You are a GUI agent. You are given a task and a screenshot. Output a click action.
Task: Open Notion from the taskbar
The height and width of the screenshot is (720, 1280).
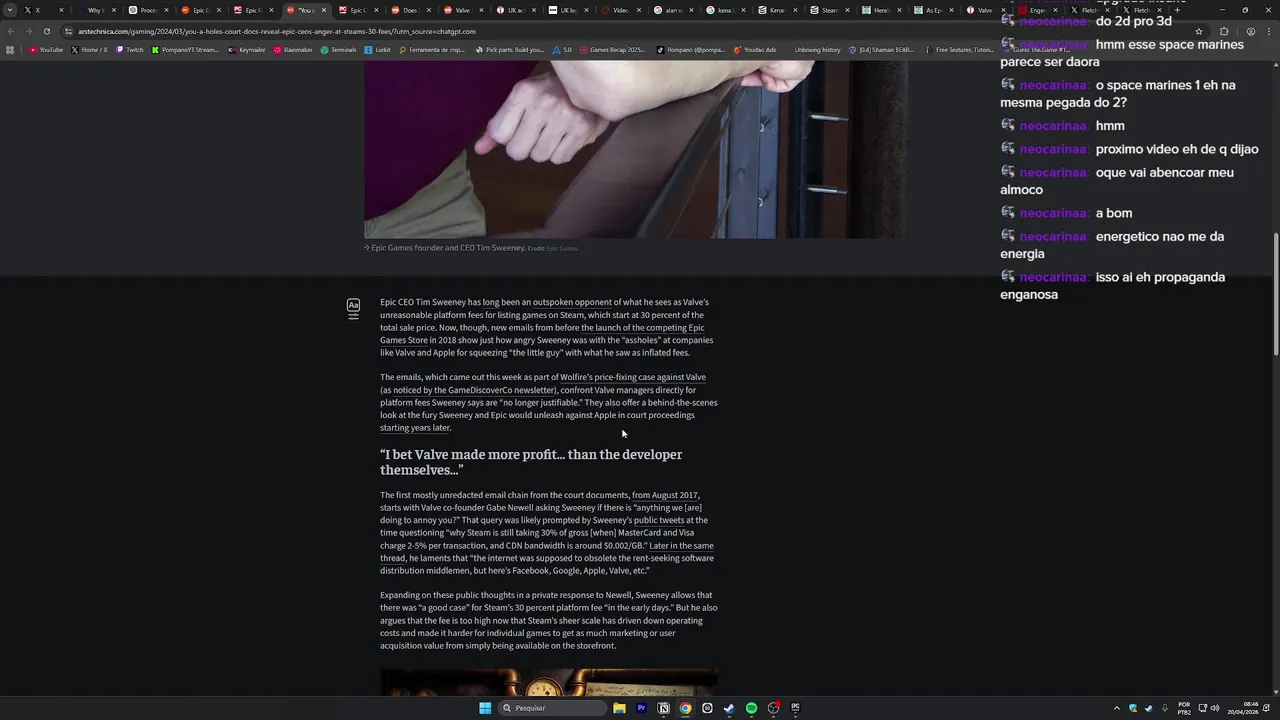(x=663, y=708)
